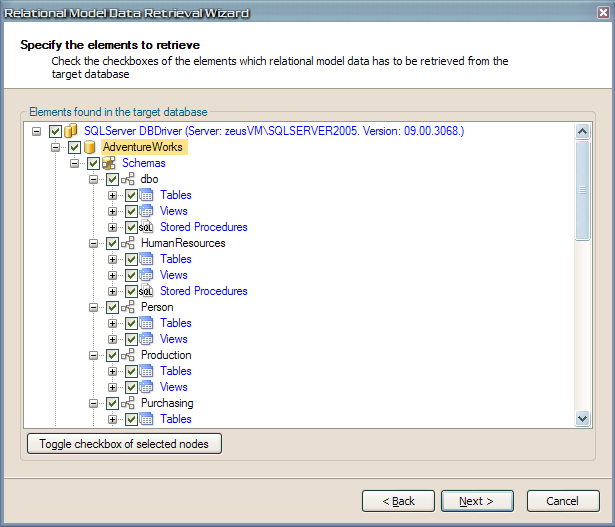Toggle the Purchasing Tables checkbox
Viewport: 615px width, 527px height.
click(x=131, y=420)
